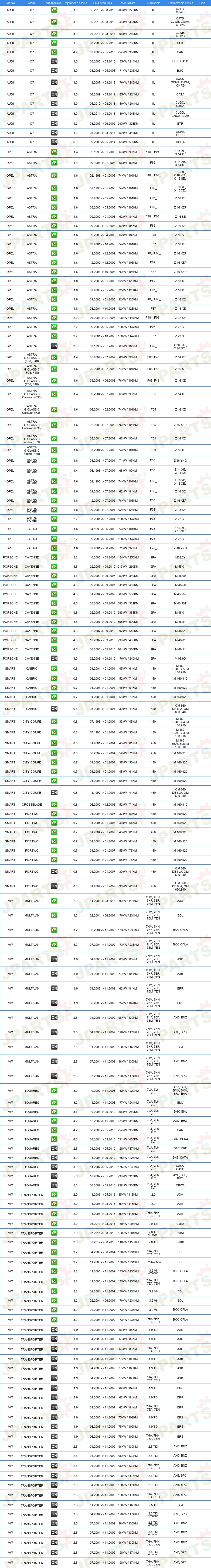This screenshot has height=1568, width=211.
Task: Click the diesel icon in Porsche Cayenne M 05.9D row
Action: pos(54,658)
